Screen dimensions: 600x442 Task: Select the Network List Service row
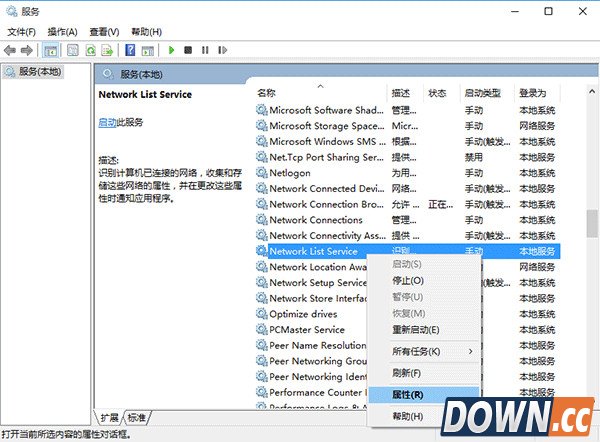(x=408, y=251)
